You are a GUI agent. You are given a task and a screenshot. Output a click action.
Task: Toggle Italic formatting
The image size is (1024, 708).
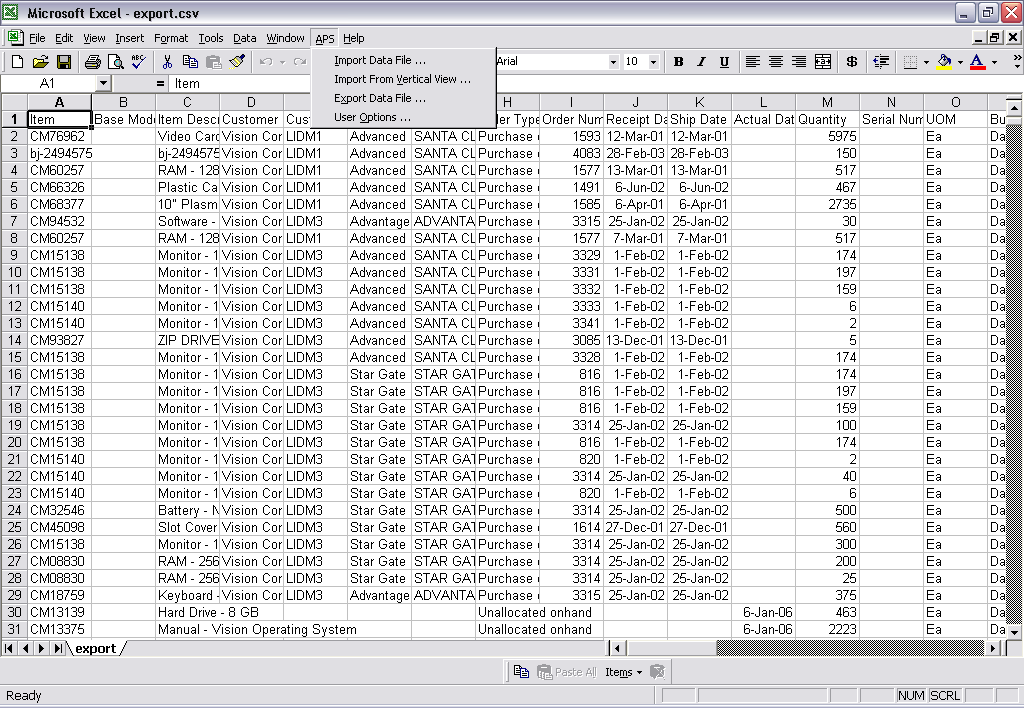click(701, 61)
